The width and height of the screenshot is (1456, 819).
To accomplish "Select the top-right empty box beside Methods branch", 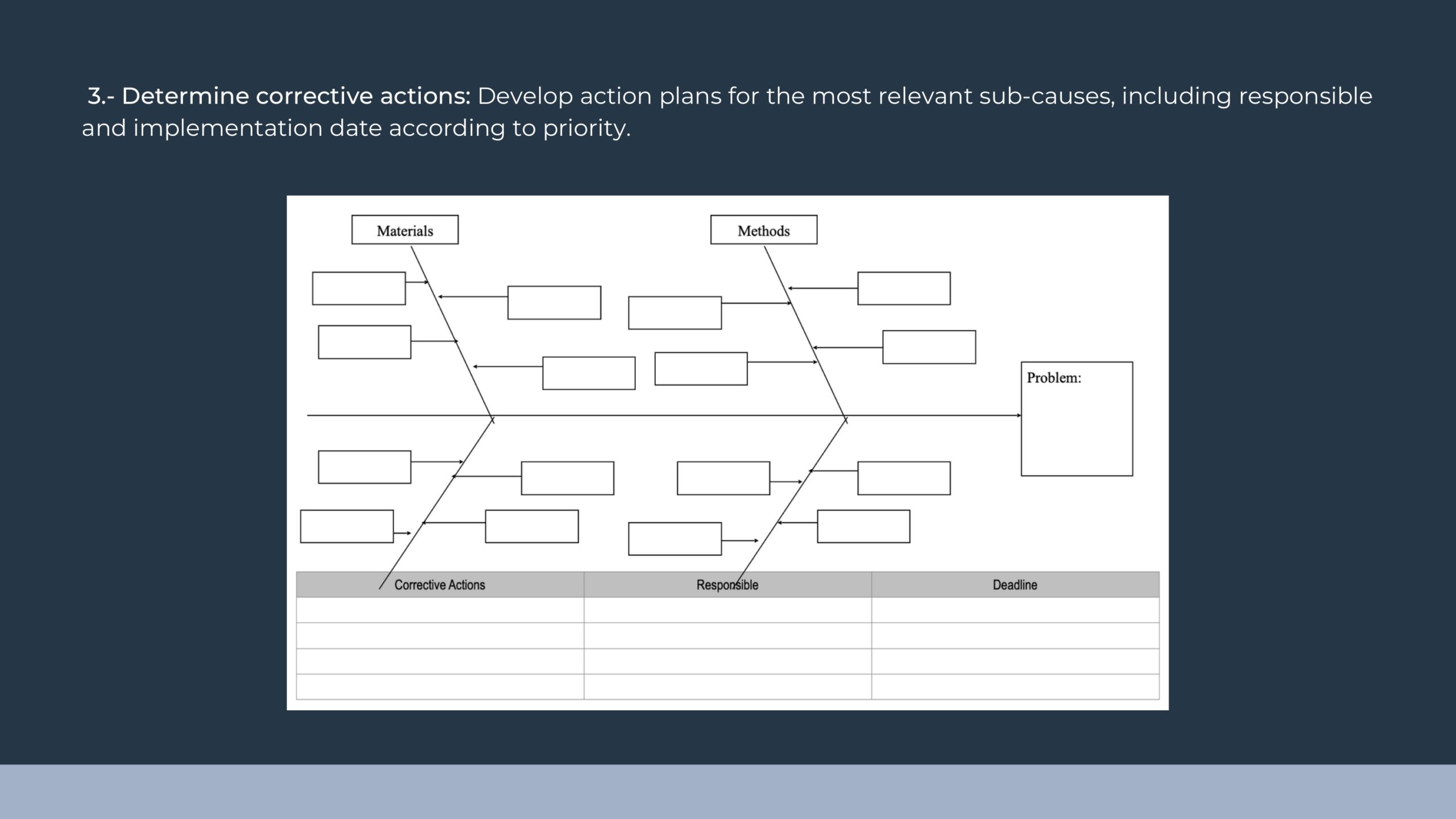I will [x=903, y=288].
